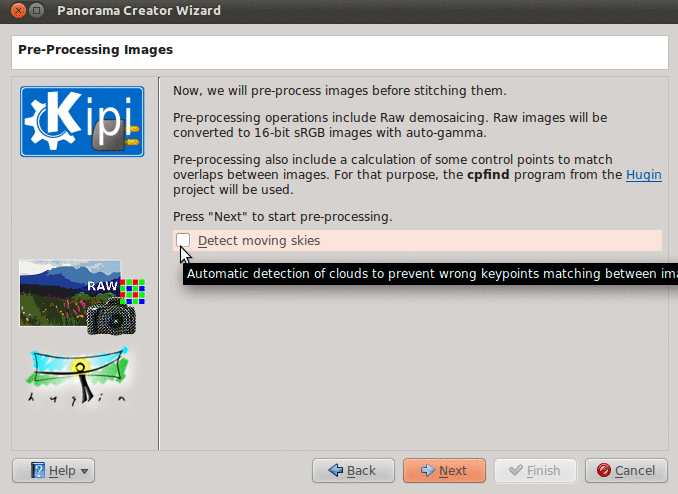This screenshot has height=494, width=678.
Task: Click the checkmark icon on Finish
Action: tap(516, 470)
